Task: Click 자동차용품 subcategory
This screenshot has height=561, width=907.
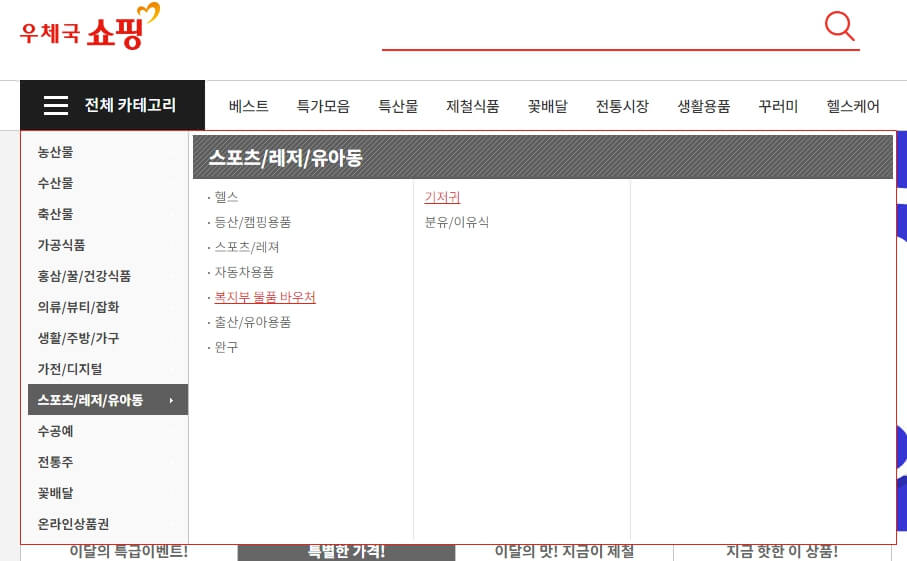Action: click(244, 272)
